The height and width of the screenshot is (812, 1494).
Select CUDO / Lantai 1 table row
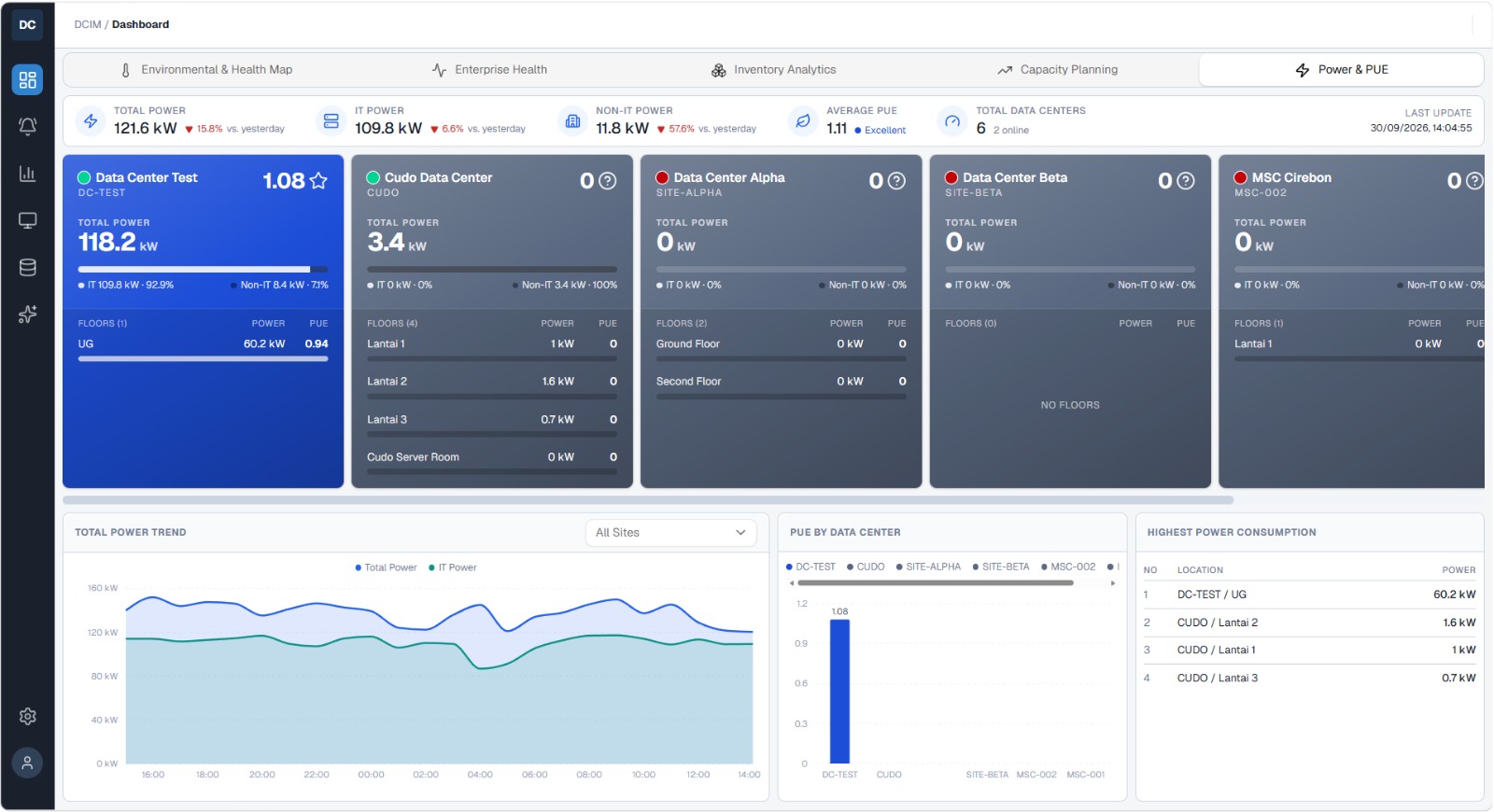click(1309, 651)
